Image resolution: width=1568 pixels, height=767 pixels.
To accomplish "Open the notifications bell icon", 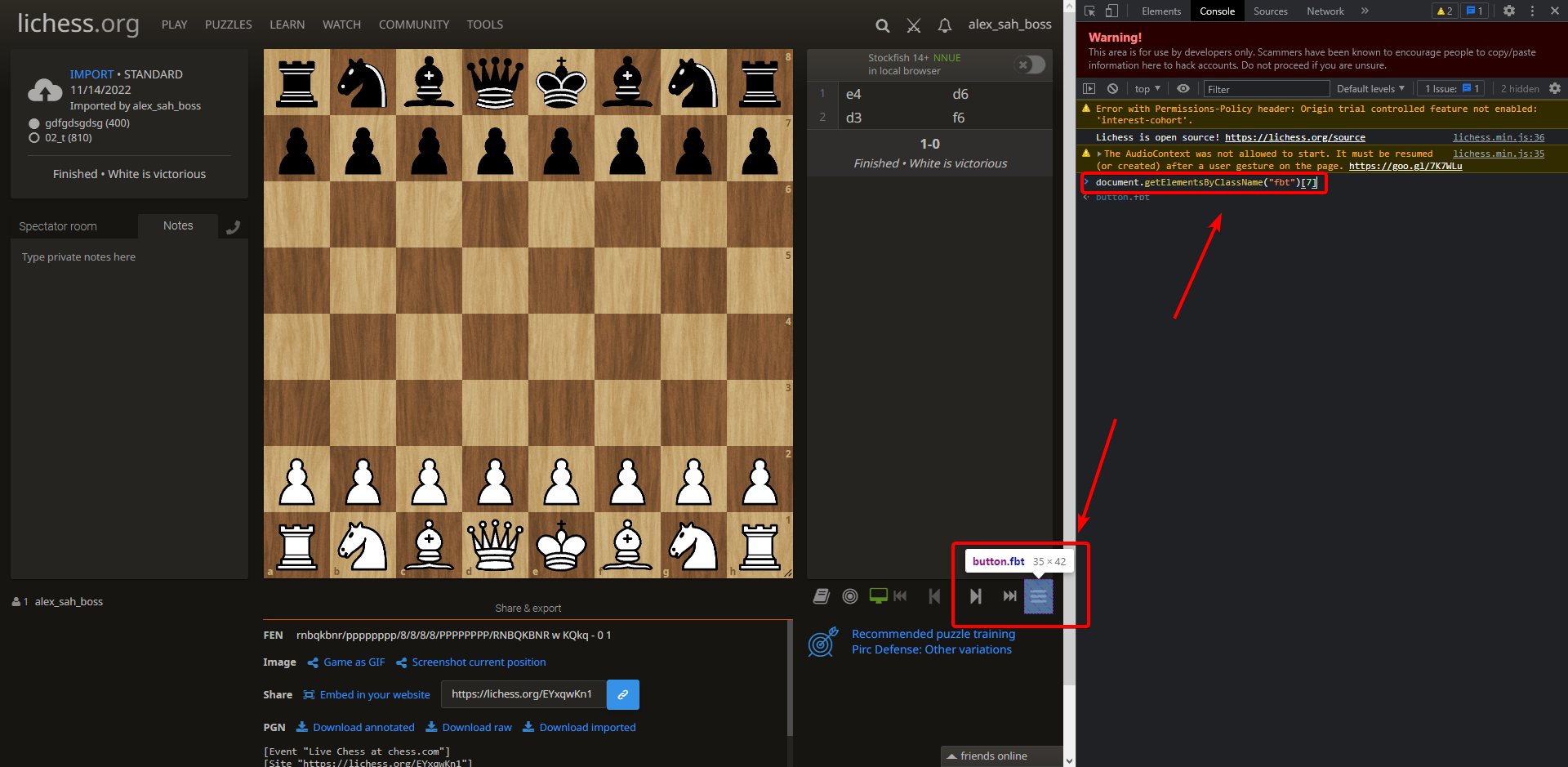I will [x=945, y=25].
